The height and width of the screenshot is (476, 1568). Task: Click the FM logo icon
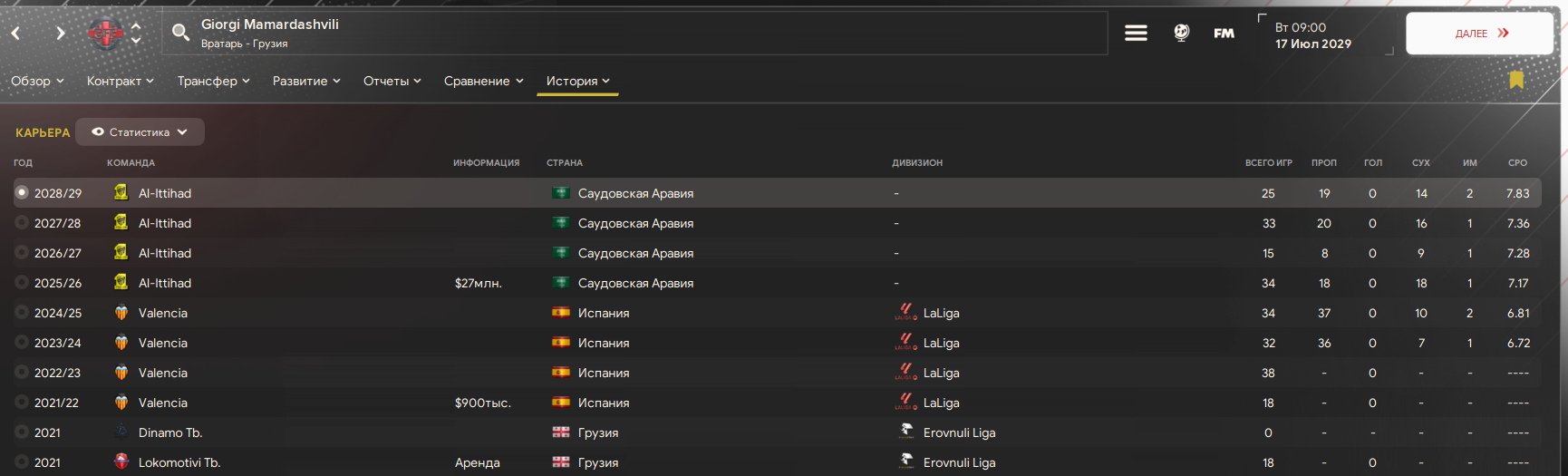[1224, 34]
